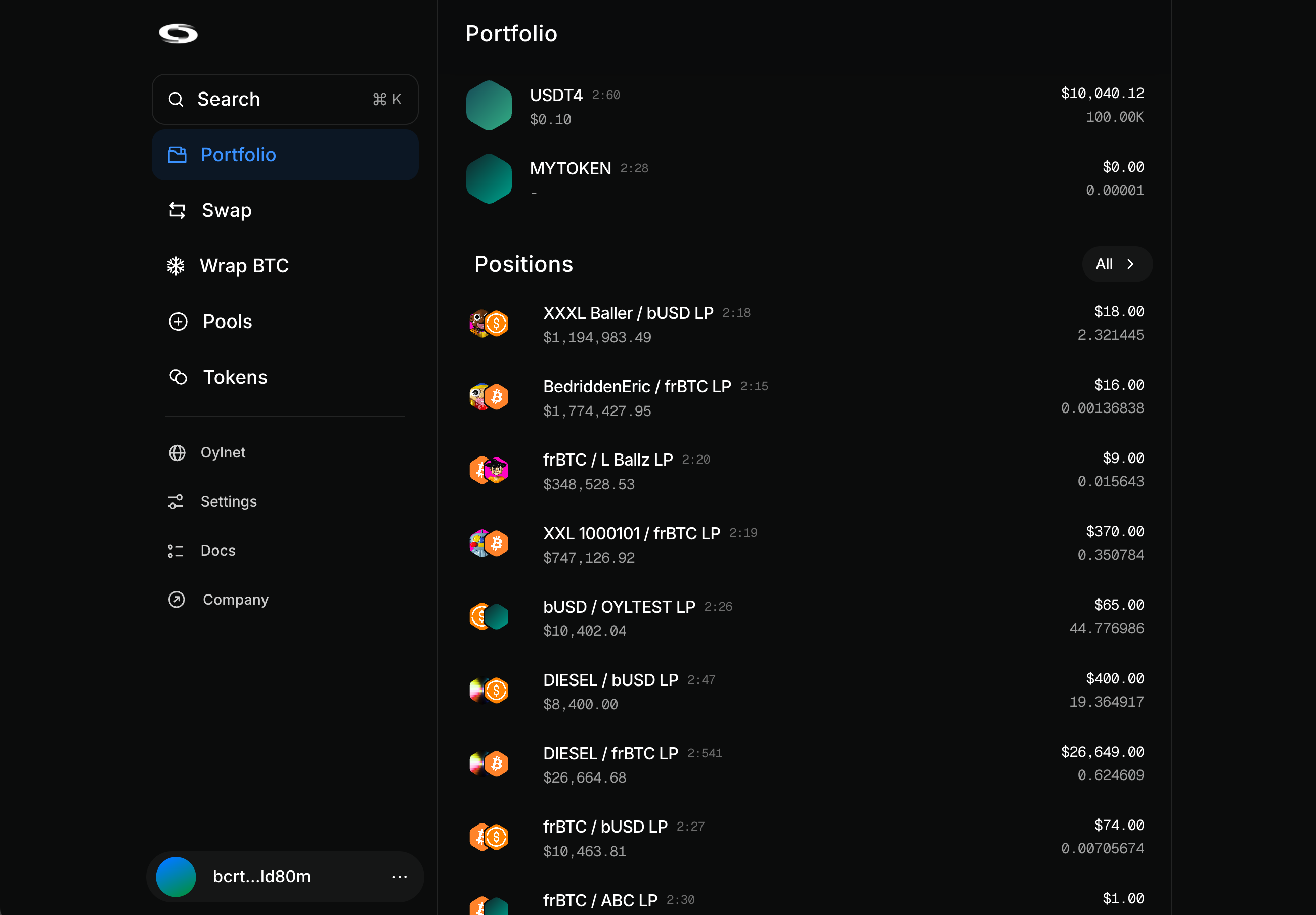Click DIESEL / frBTC pair icon

[489, 764]
